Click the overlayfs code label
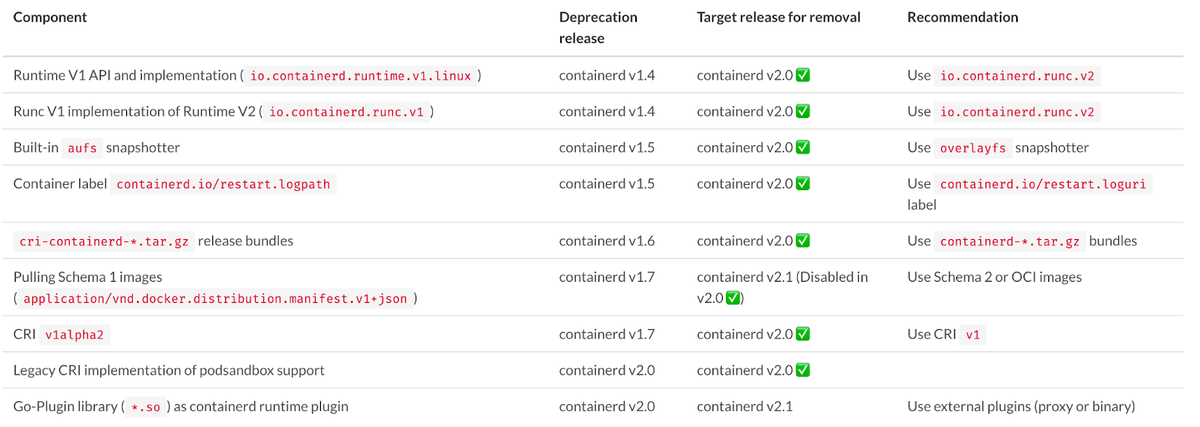Image resolution: width=1200 pixels, height=427 pixels. (x=973, y=148)
